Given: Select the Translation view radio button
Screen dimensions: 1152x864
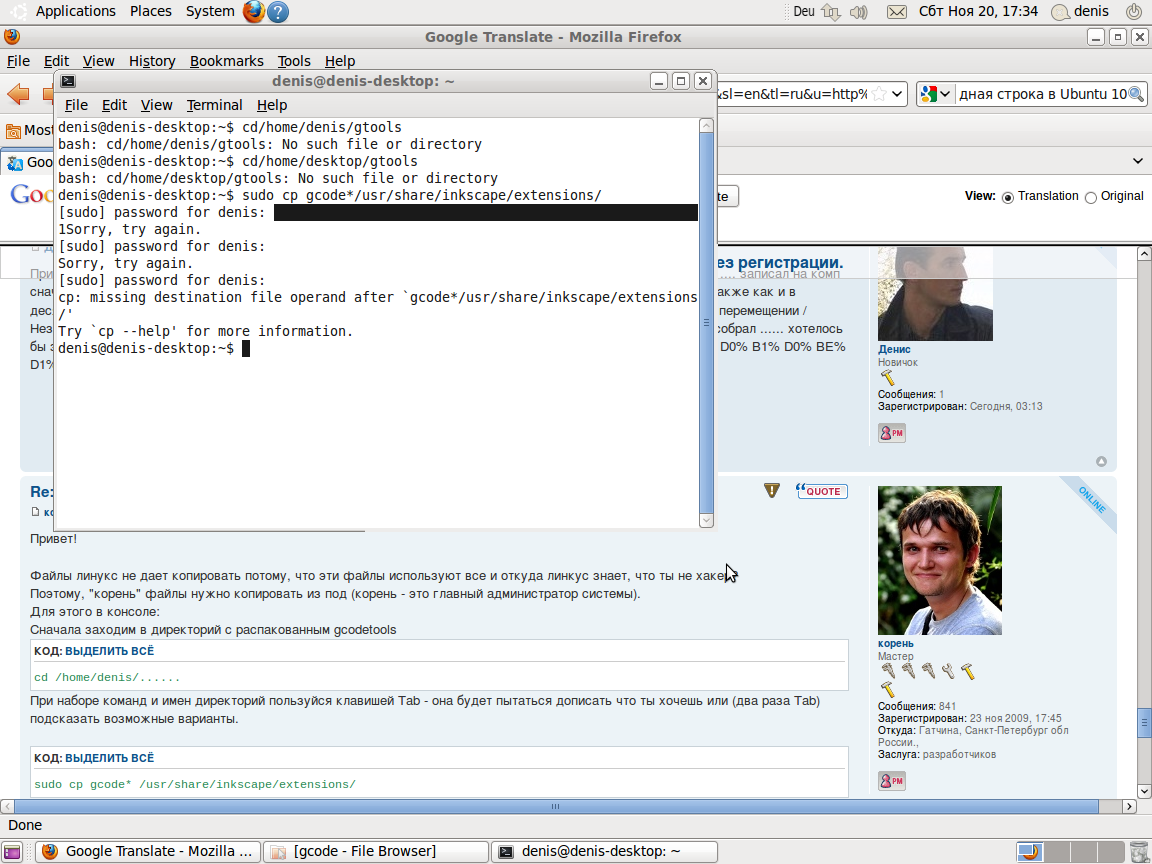Looking at the screenshot, I should (1007, 197).
